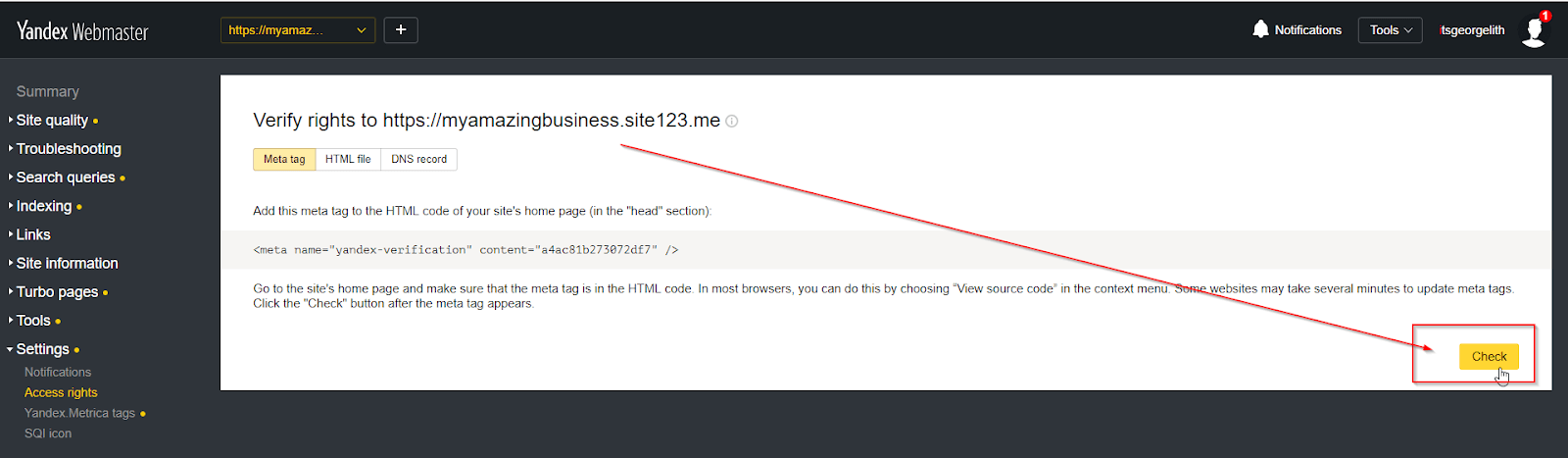Expand the Turbo pages section
The height and width of the screenshot is (458, 1568).
(57, 292)
